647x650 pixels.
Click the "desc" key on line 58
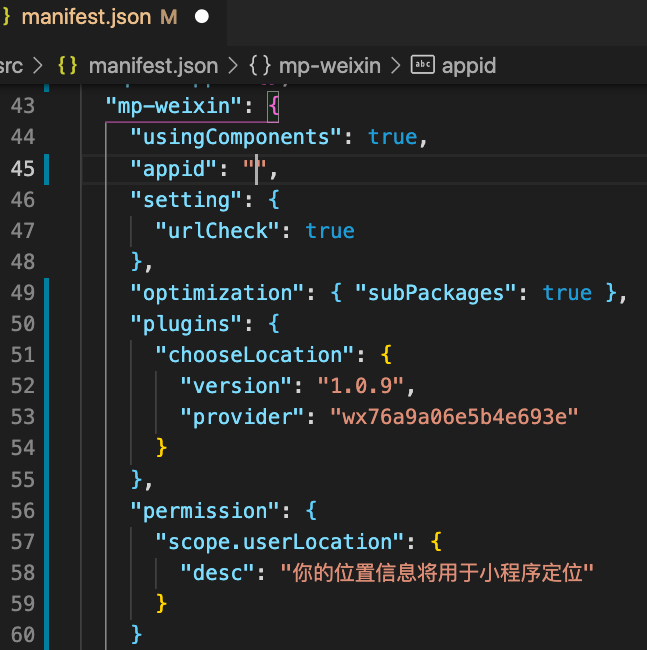[x=217, y=573]
